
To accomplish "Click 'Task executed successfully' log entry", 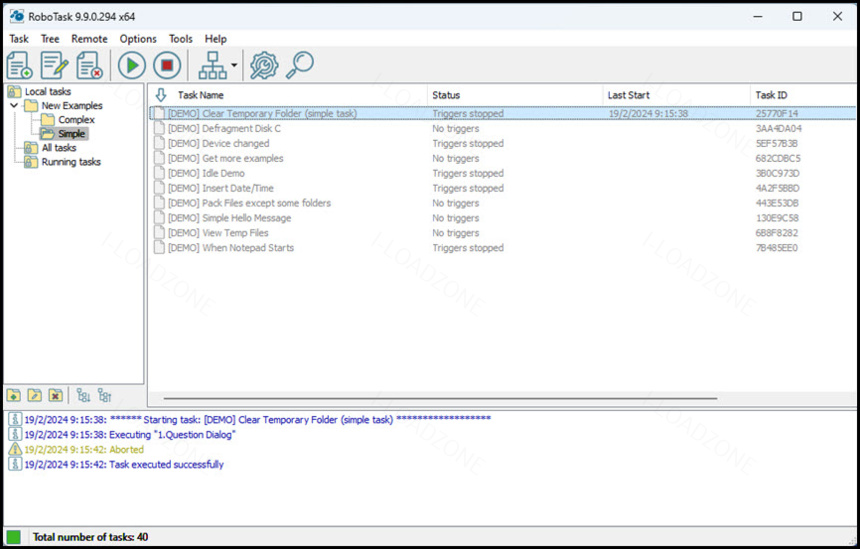I will pos(124,465).
